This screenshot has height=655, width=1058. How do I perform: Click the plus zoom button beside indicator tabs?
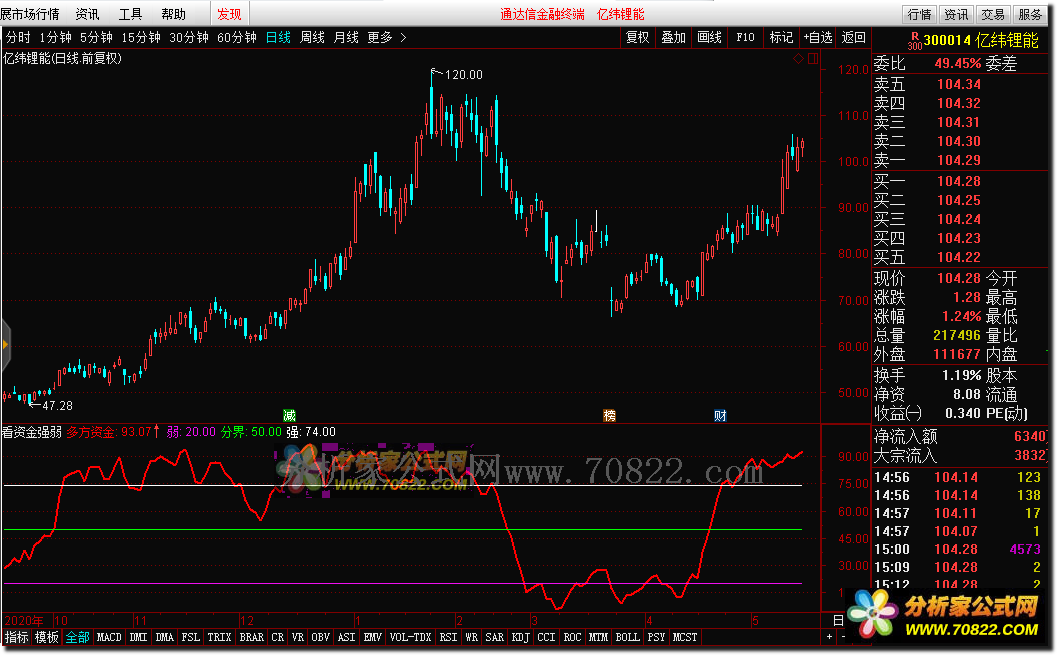829,637
